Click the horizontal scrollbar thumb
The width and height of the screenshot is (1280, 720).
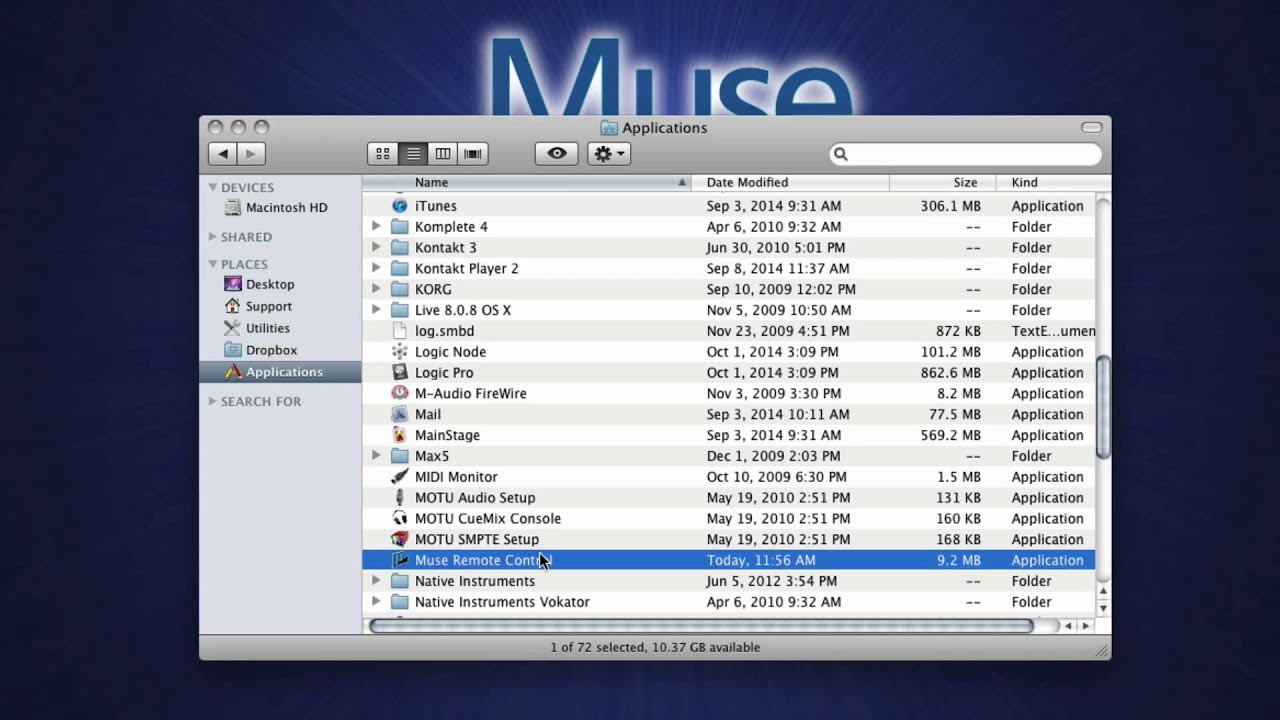pos(701,626)
